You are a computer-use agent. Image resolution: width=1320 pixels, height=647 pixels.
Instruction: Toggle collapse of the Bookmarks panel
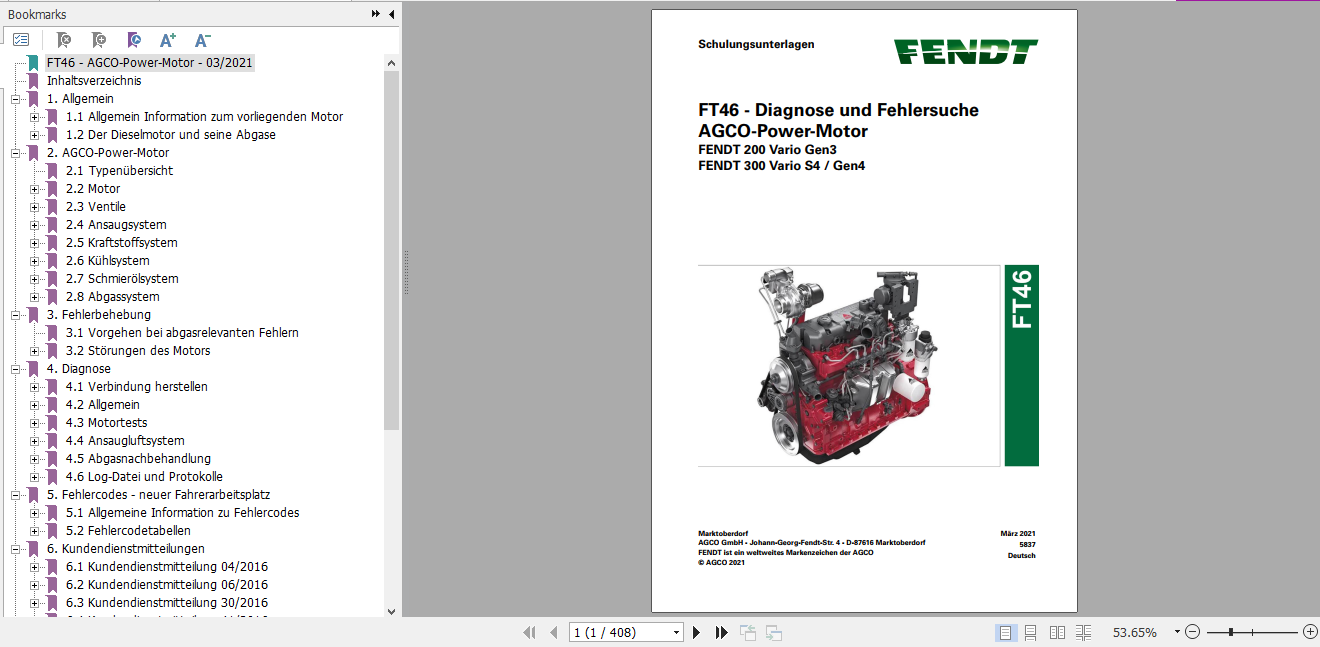(x=390, y=13)
